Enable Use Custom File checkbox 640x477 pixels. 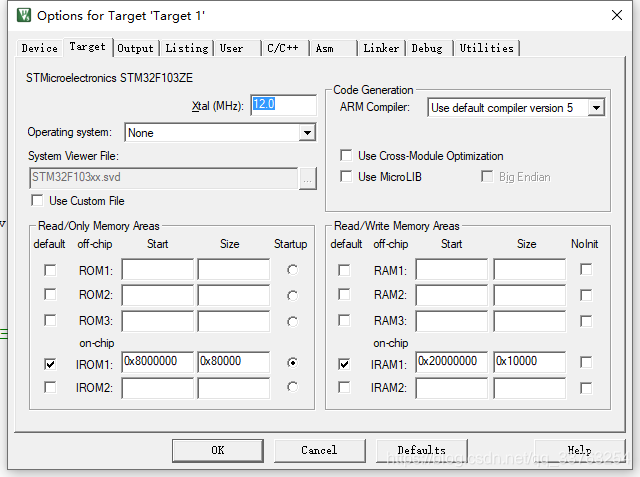[37, 201]
